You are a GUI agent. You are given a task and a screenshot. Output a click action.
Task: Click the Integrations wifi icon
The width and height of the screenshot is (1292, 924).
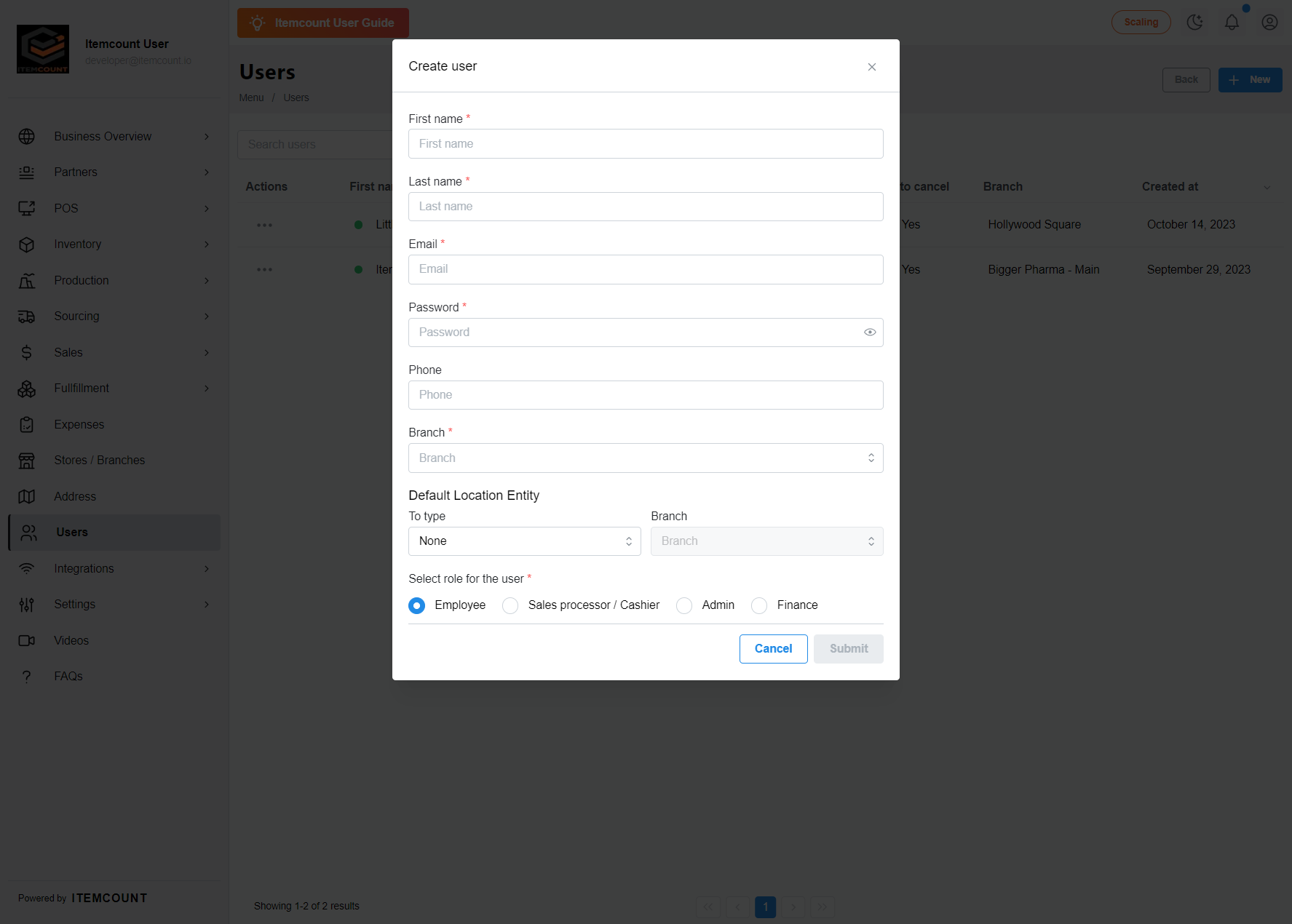[x=27, y=569]
